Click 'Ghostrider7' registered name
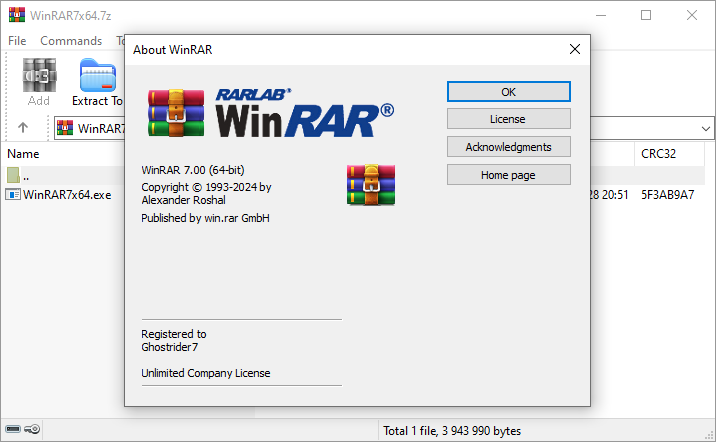716x442 pixels. coord(169,347)
